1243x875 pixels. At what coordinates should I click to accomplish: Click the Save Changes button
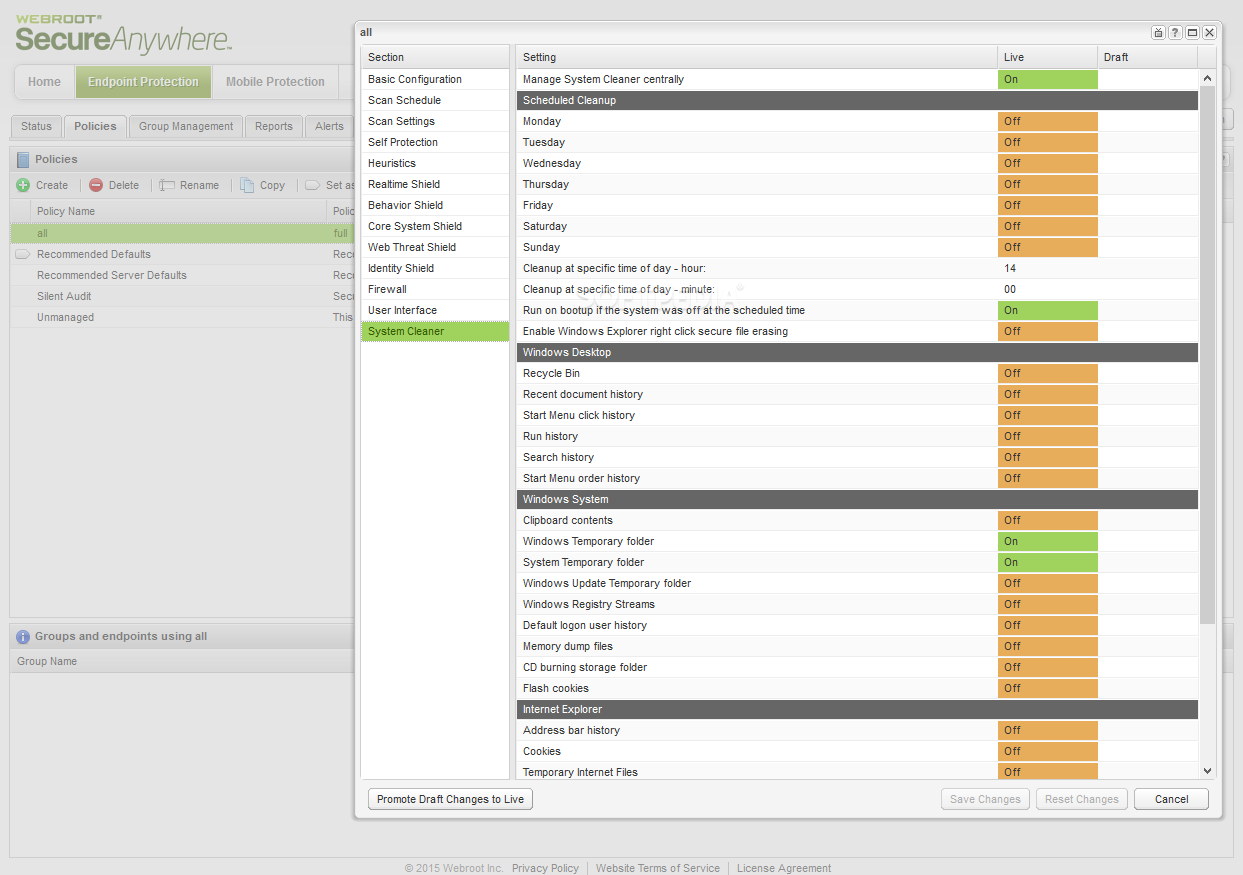pos(985,799)
